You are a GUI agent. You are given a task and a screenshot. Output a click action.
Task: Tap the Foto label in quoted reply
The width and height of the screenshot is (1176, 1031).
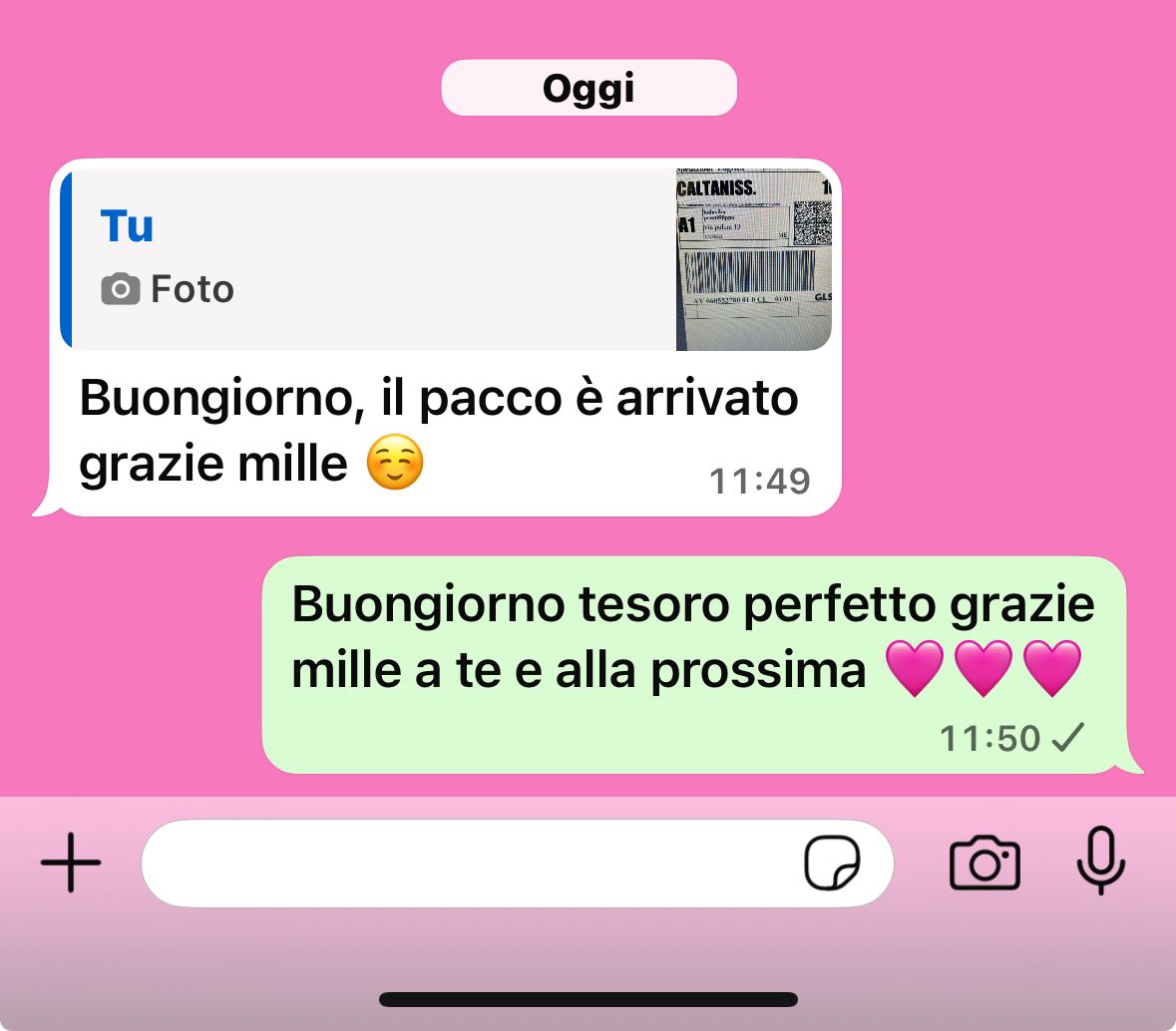click(193, 289)
